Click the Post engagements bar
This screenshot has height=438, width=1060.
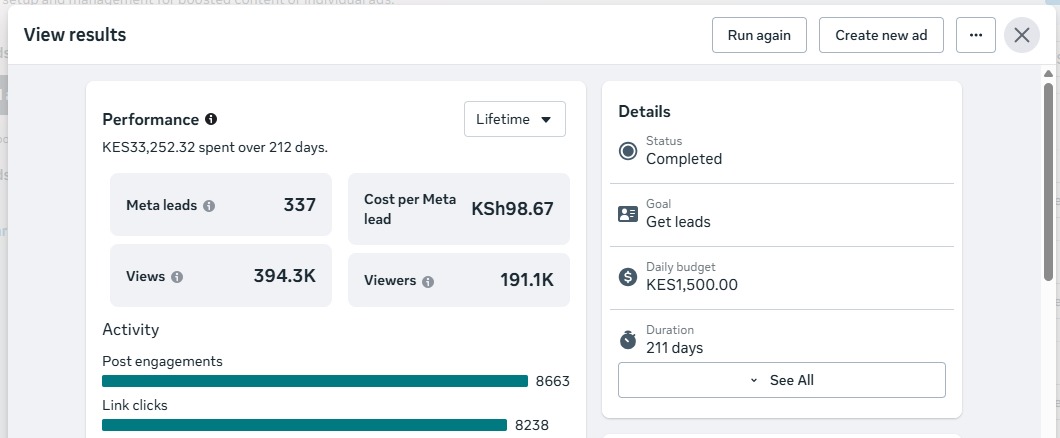click(x=315, y=381)
